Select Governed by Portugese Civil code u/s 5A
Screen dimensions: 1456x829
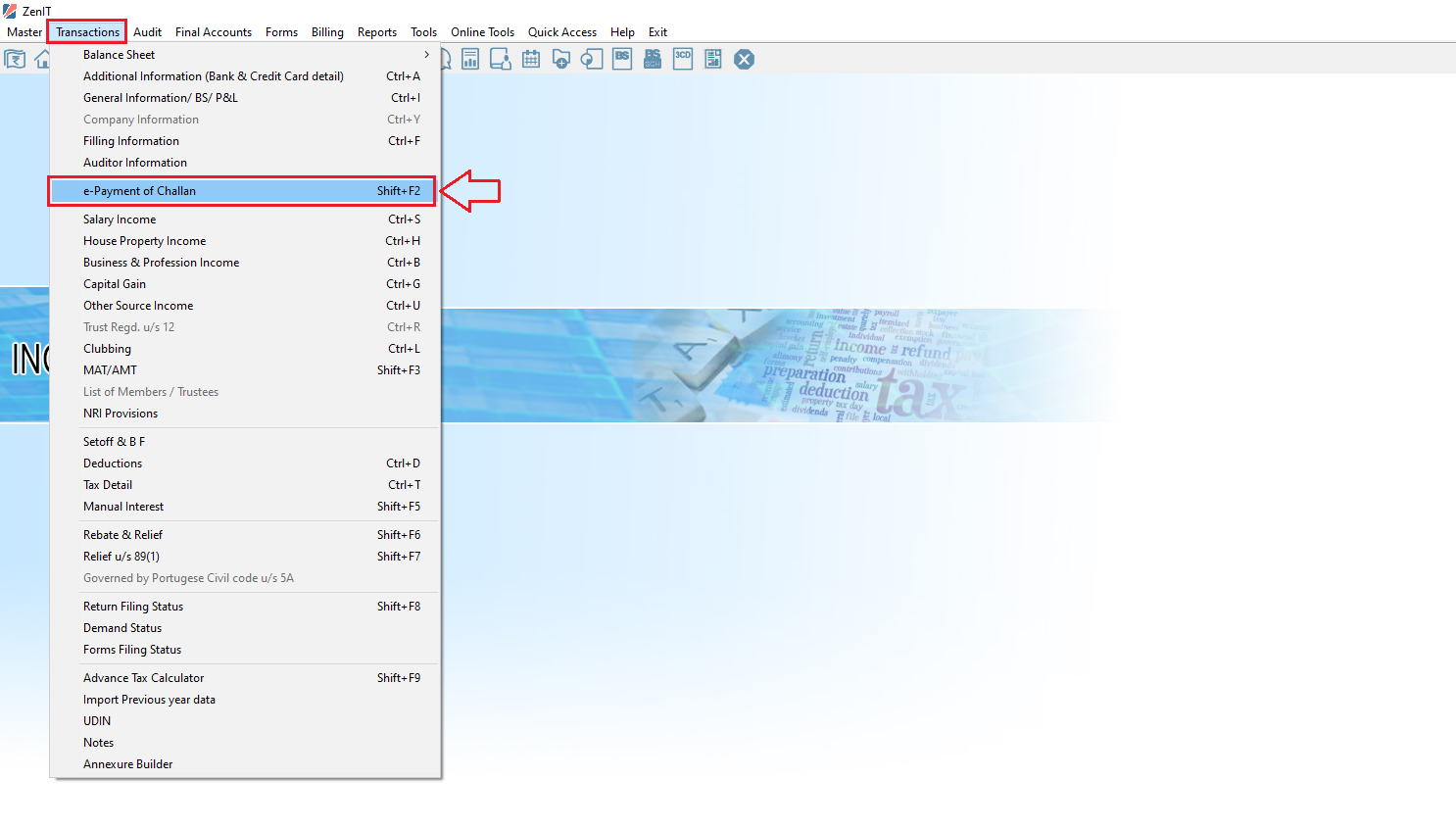(245, 578)
